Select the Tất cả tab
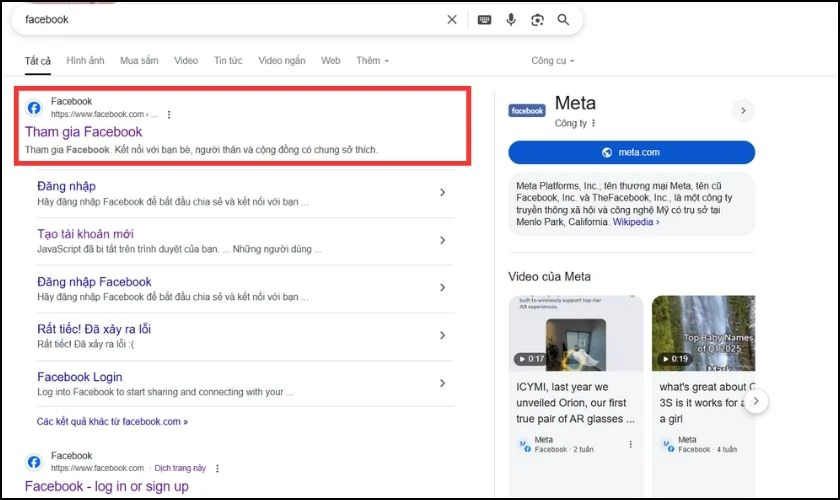 [x=38, y=61]
